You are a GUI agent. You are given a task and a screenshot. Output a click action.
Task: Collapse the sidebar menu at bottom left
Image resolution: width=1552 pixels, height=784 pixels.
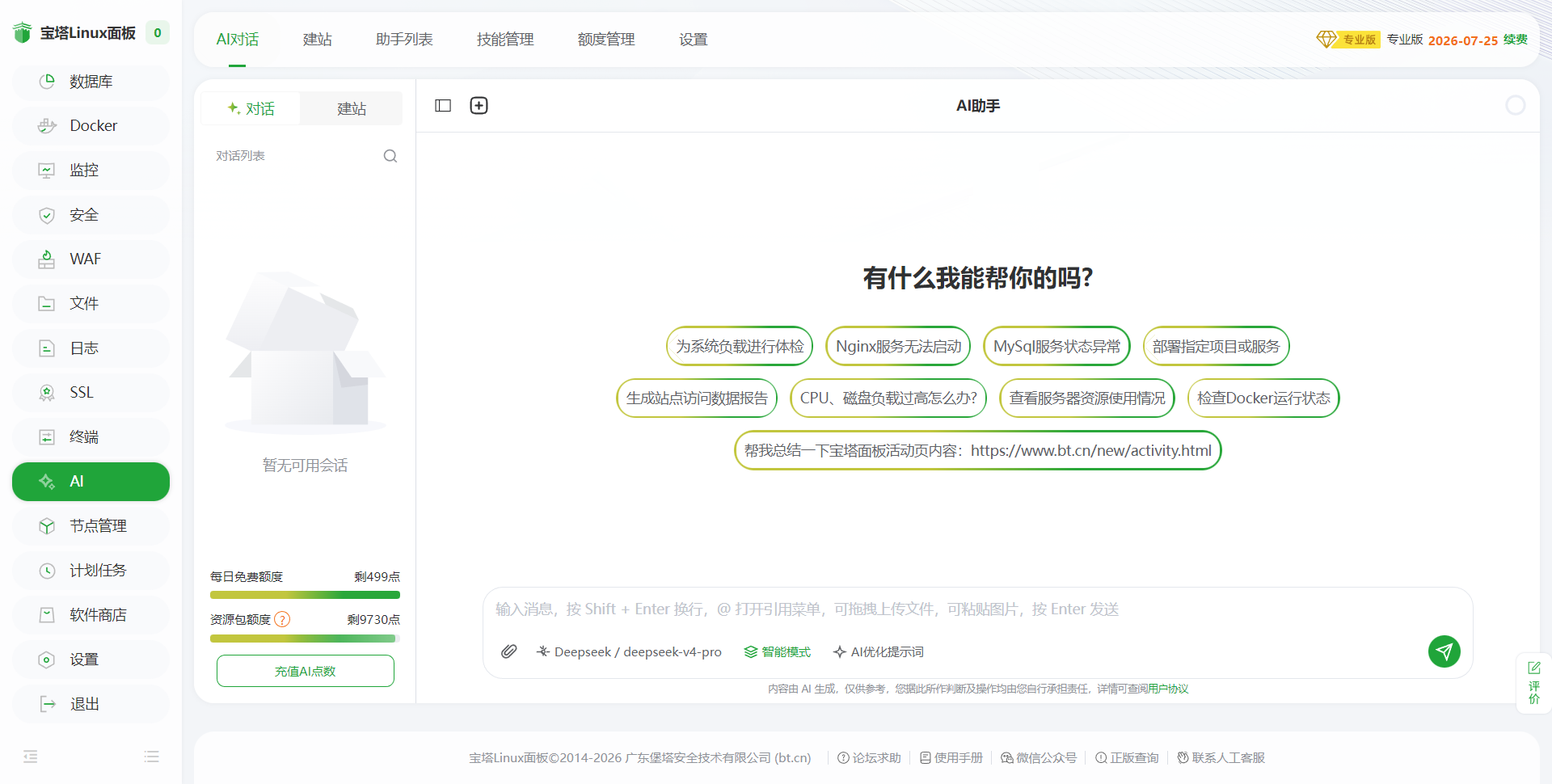[x=31, y=757]
